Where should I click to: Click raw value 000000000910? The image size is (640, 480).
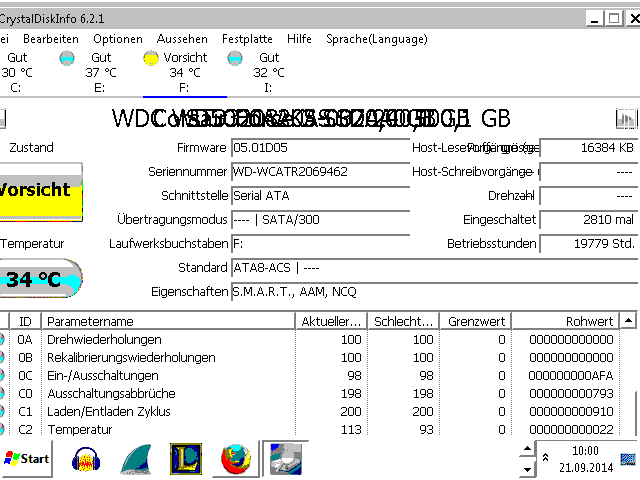coord(571,411)
